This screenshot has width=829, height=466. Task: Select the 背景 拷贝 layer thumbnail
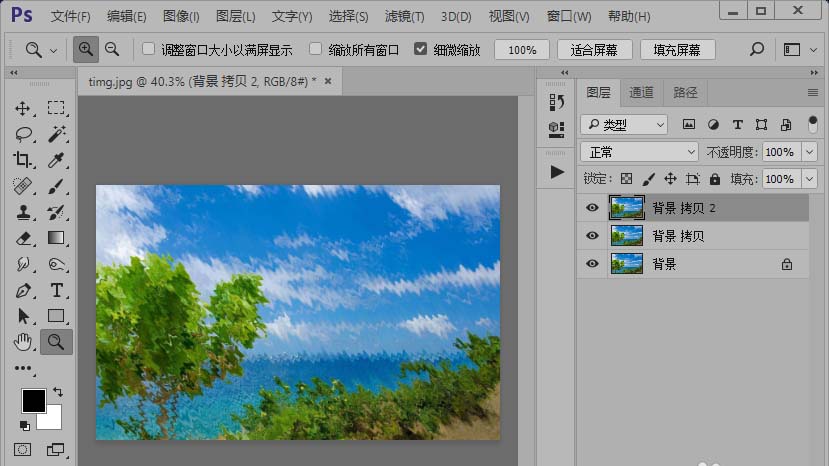[x=626, y=236]
